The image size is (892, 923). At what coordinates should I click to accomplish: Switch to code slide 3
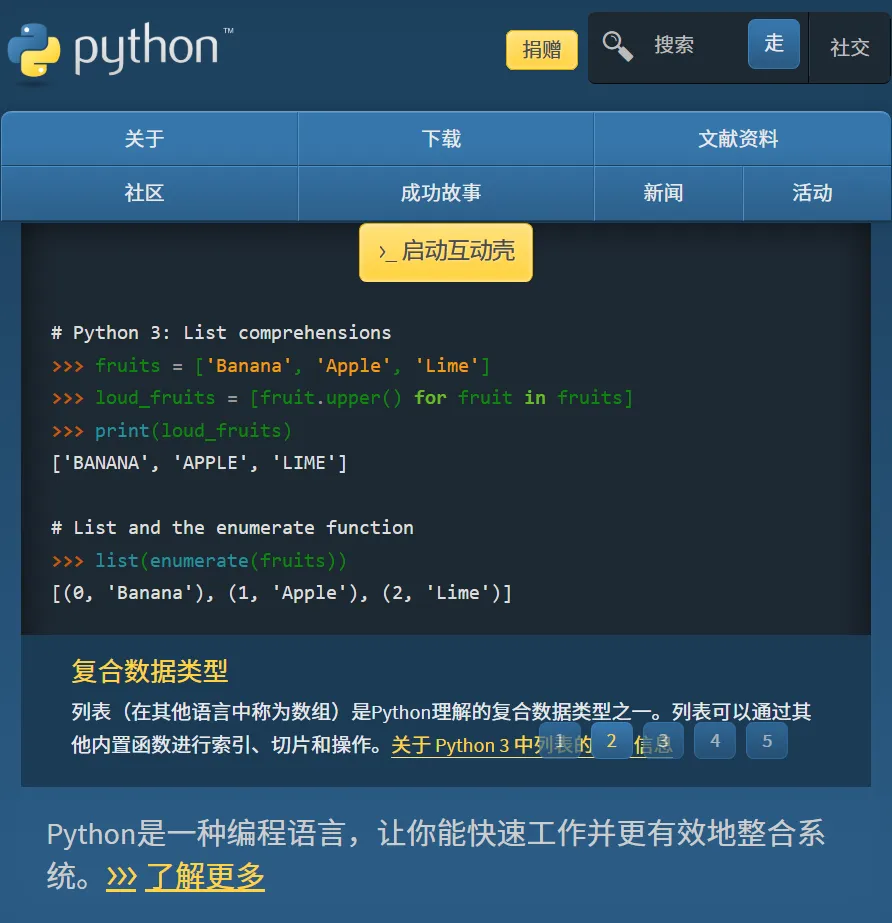pos(663,741)
